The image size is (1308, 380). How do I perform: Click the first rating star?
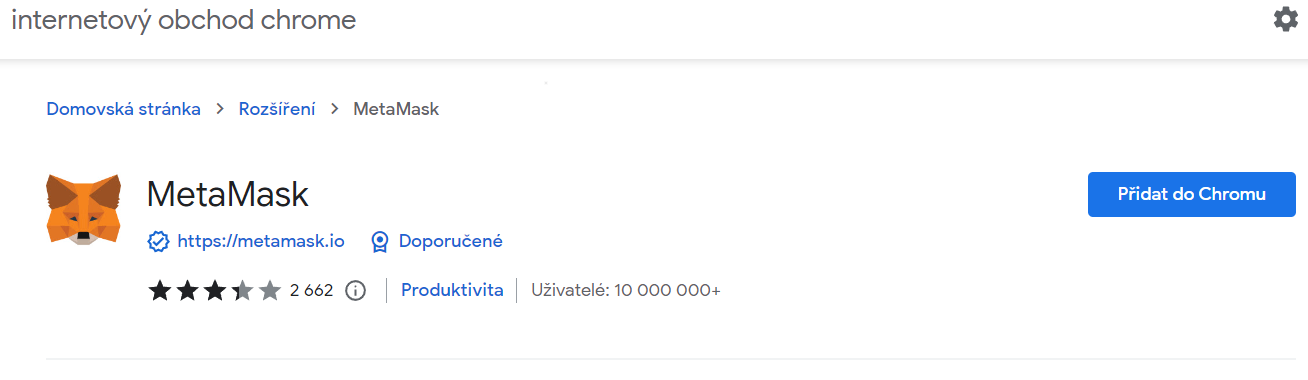160,291
